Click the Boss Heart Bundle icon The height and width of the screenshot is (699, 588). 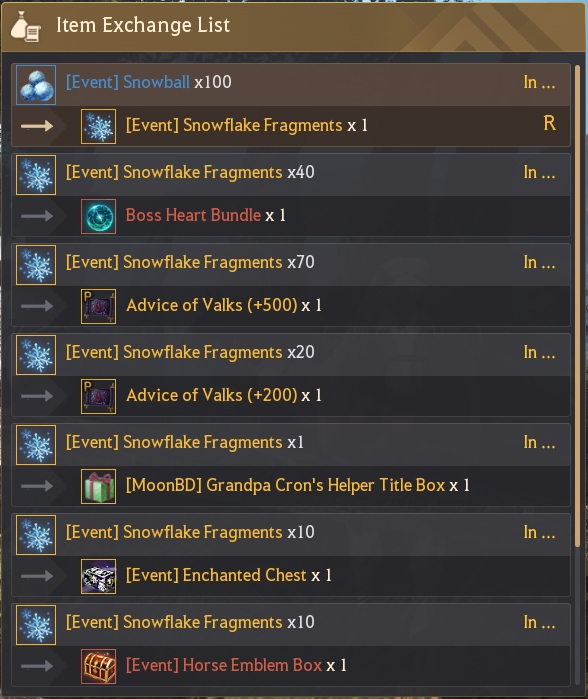point(99,216)
